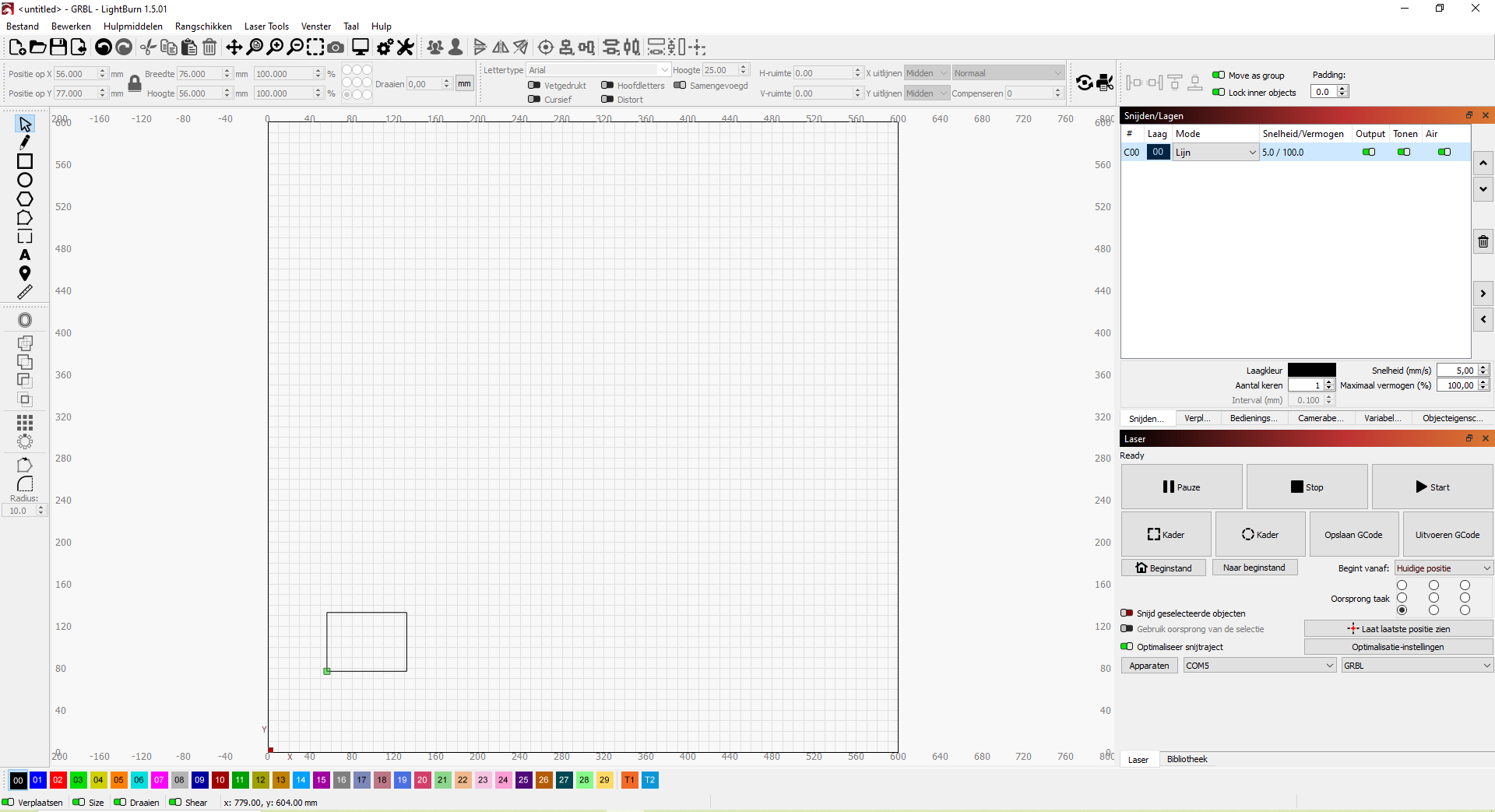Open the Y uitlijnen alignment dropdown
Screen dimensions: 1495x812
pos(927,93)
